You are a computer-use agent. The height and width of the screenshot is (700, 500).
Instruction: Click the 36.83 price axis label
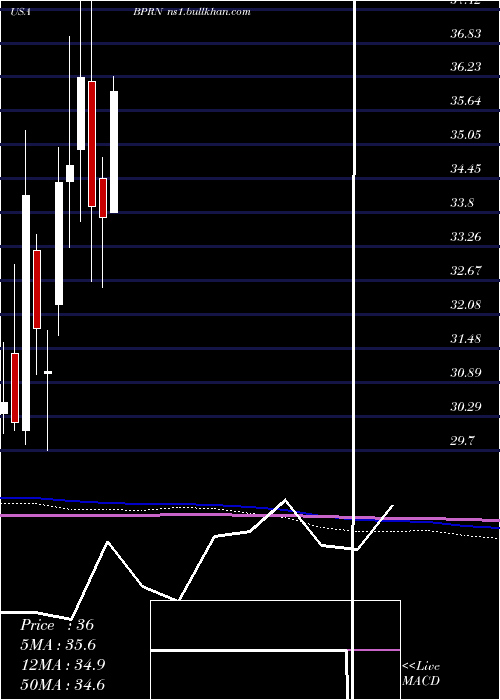466,33
